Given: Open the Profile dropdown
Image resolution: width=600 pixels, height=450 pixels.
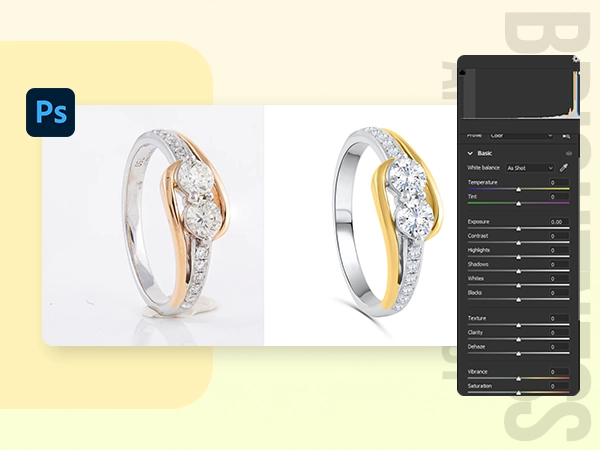Looking at the screenshot, I should click(521, 135).
